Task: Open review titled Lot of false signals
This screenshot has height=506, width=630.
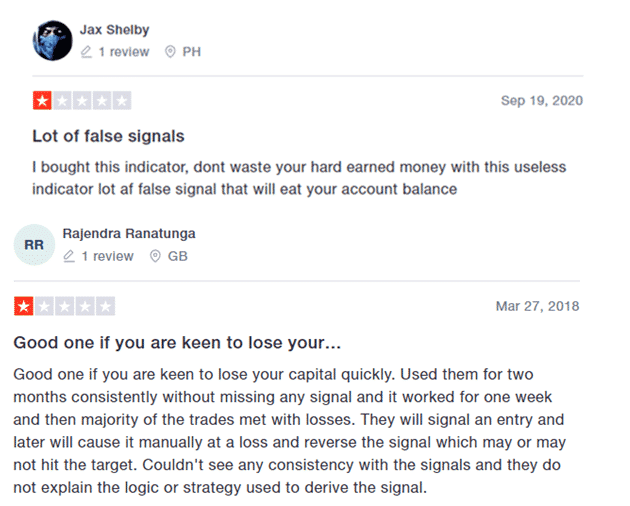Action: [x=108, y=136]
